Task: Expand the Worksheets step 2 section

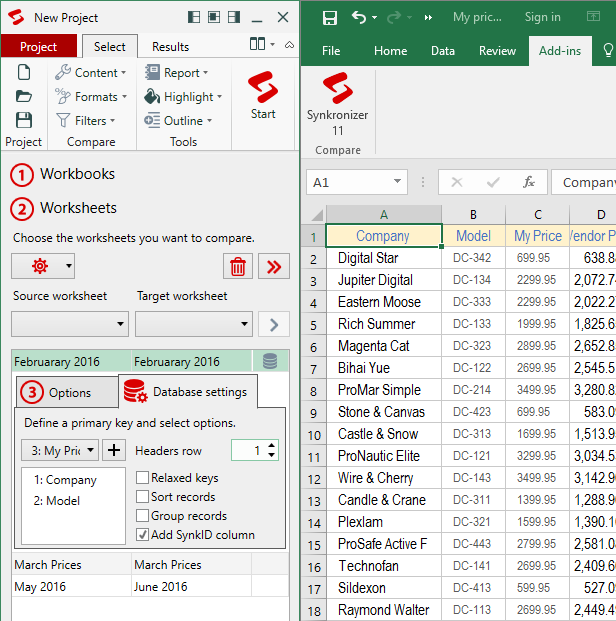Action: [x=64, y=208]
